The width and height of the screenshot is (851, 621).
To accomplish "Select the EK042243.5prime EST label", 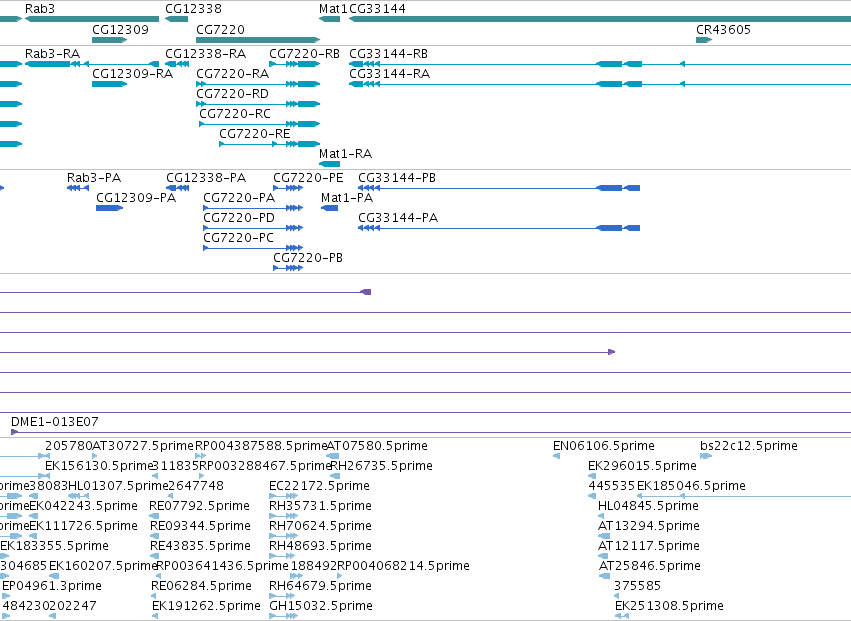I will tap(83, 506).
